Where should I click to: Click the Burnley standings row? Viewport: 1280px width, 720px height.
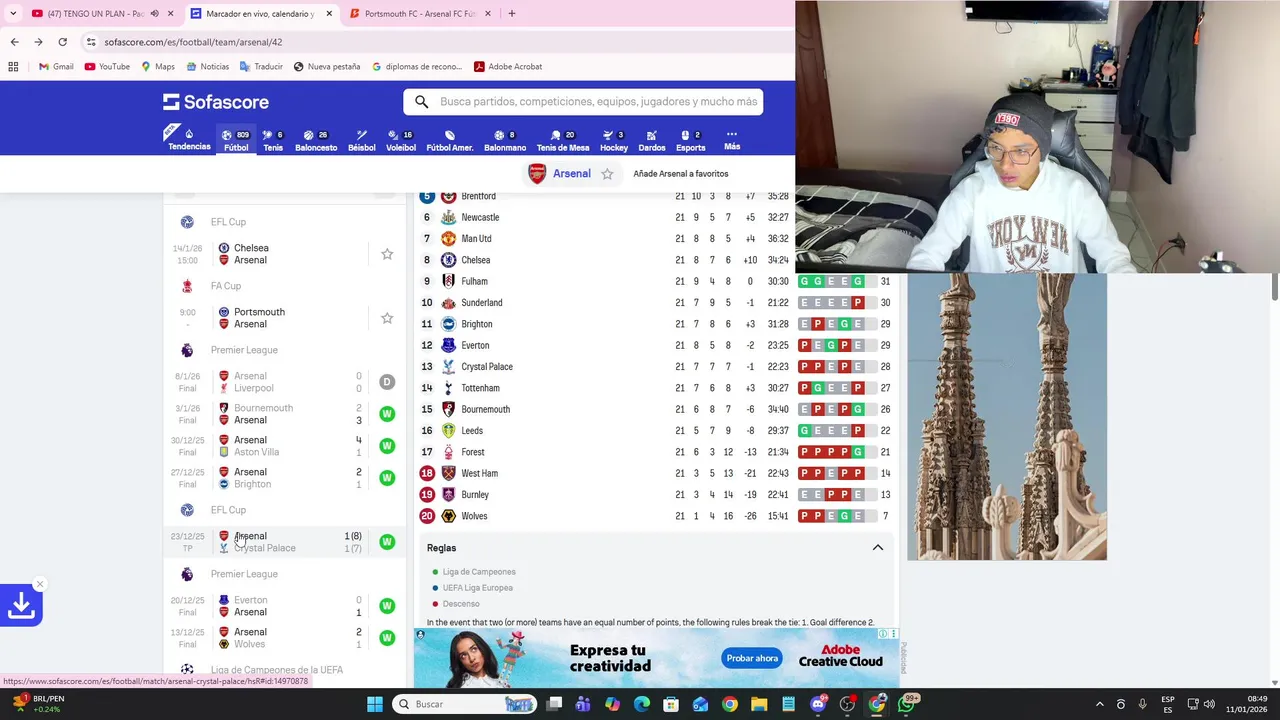click(655, 495)
